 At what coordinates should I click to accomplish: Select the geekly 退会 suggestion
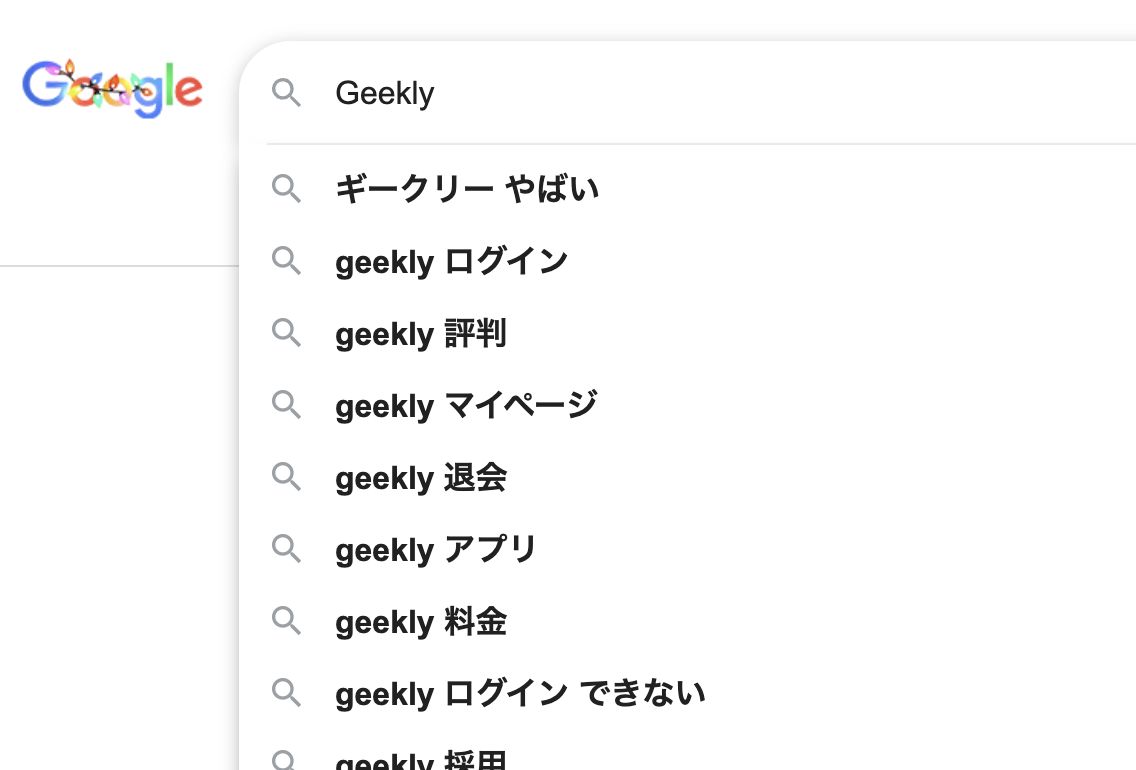click(x=420, y=477)
